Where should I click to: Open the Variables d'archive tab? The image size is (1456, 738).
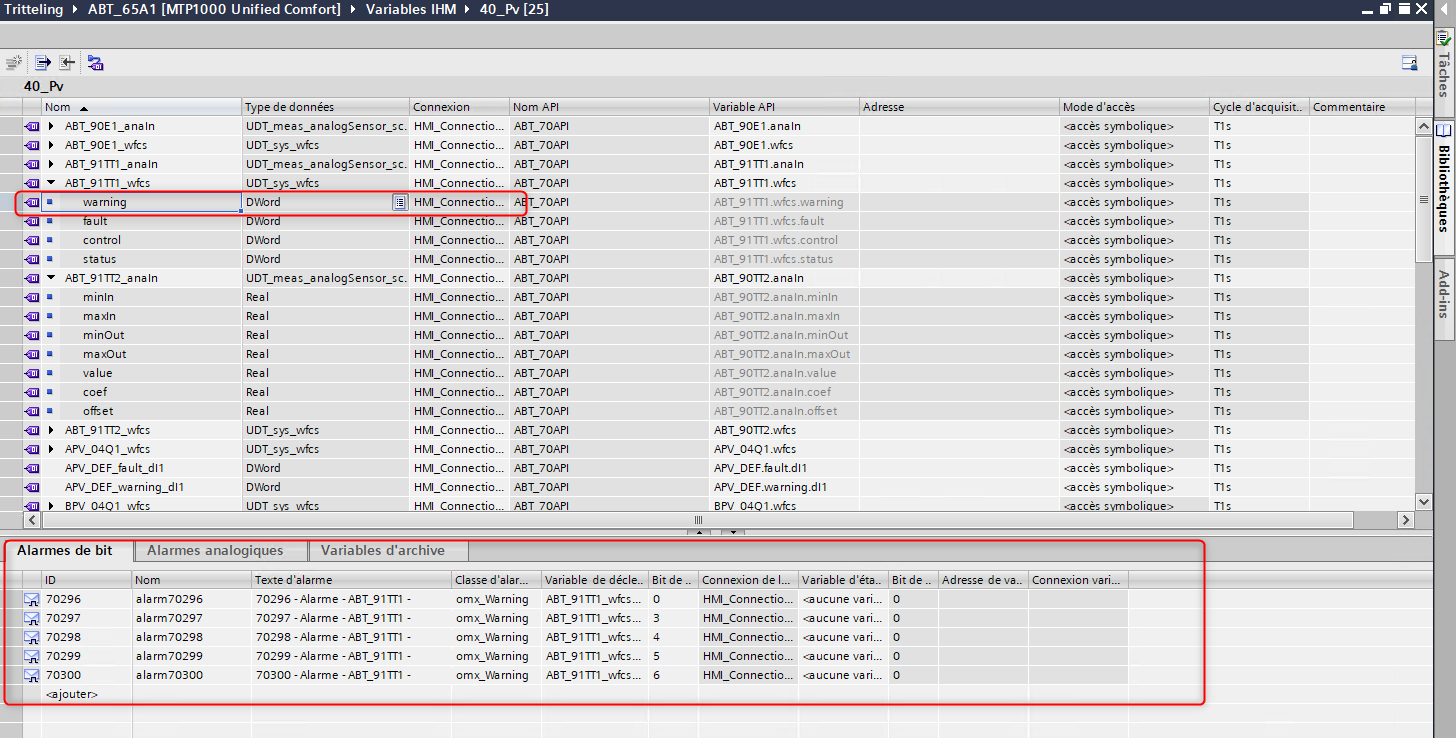coord(389,551)
